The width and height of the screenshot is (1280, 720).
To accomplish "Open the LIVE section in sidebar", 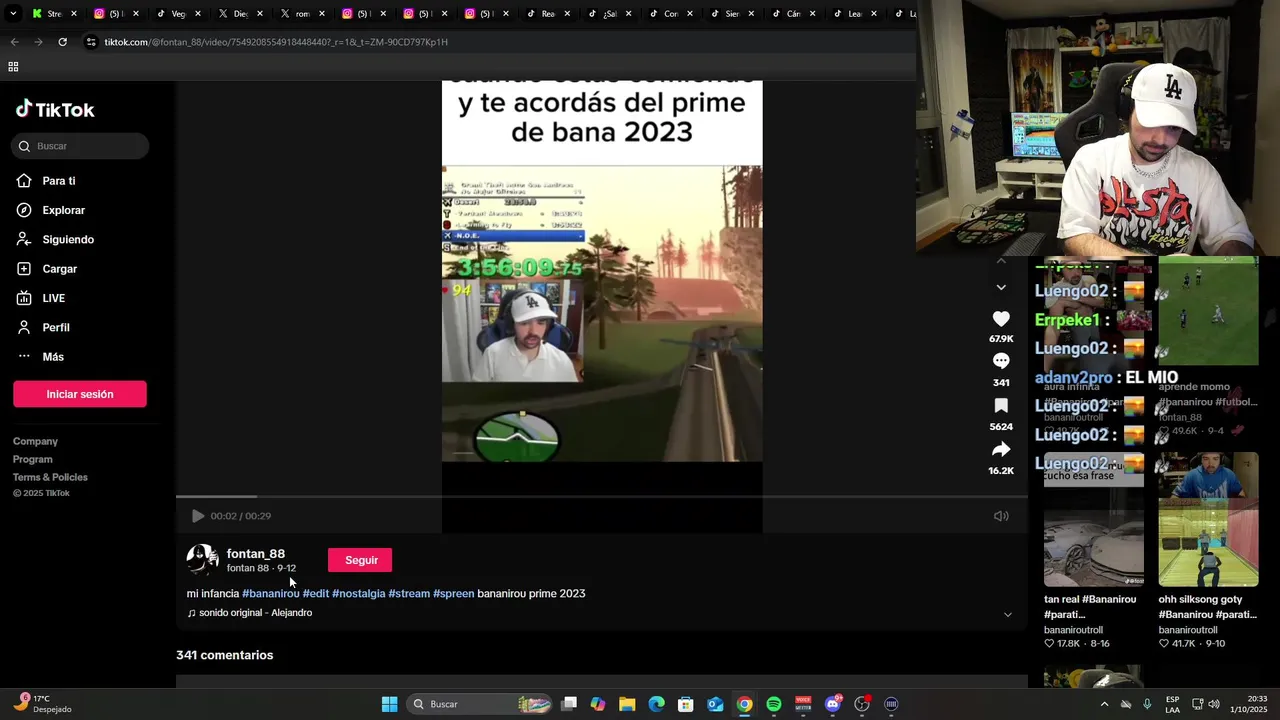I will 41,298.
